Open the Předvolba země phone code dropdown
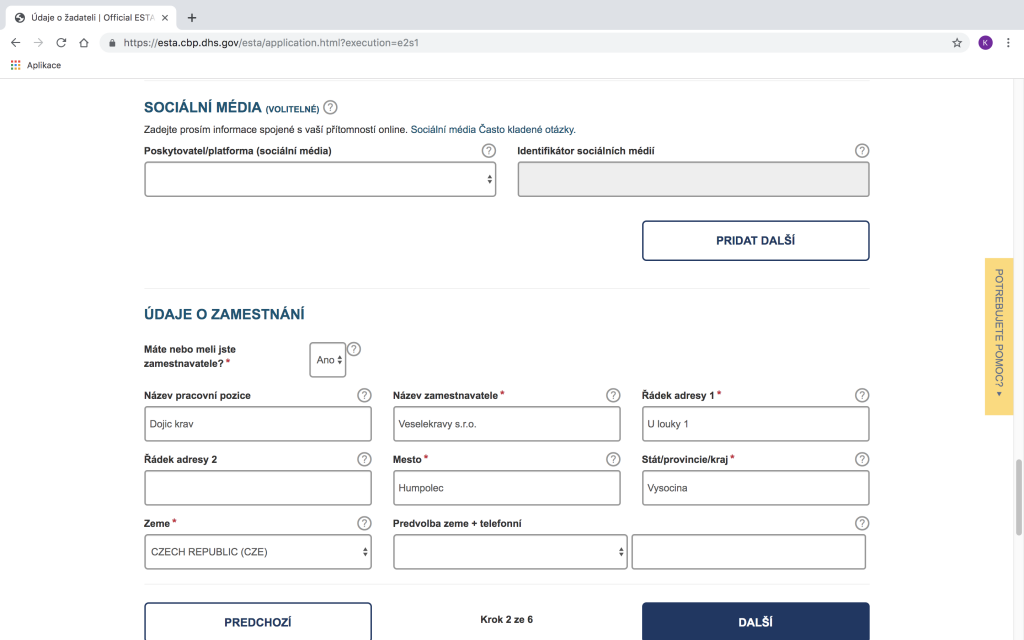This screenshot has height=640, width=1024. point(510,552)
